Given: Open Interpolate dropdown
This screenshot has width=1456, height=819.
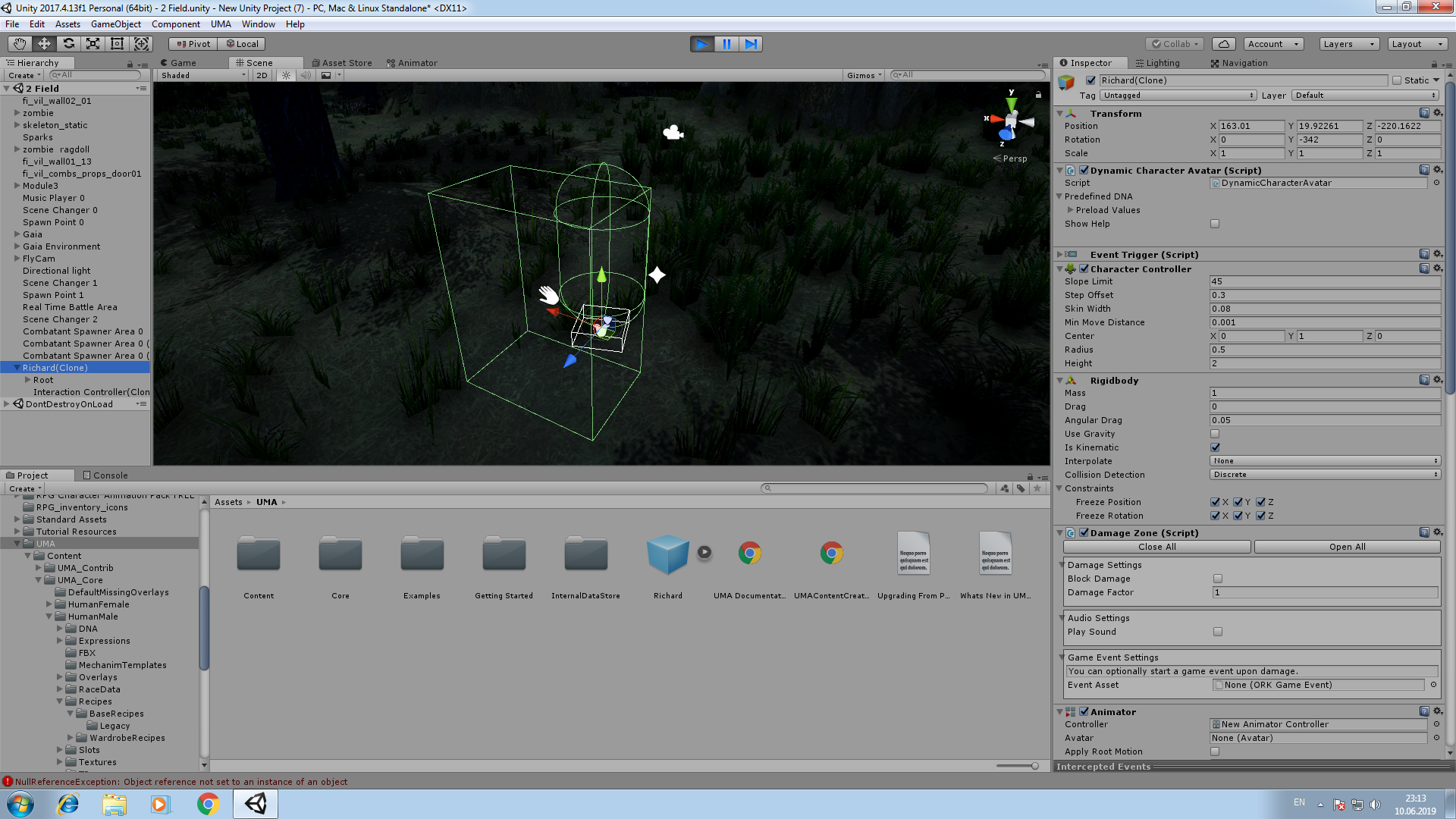Looking at the screenshot, I should (1325, 461).
